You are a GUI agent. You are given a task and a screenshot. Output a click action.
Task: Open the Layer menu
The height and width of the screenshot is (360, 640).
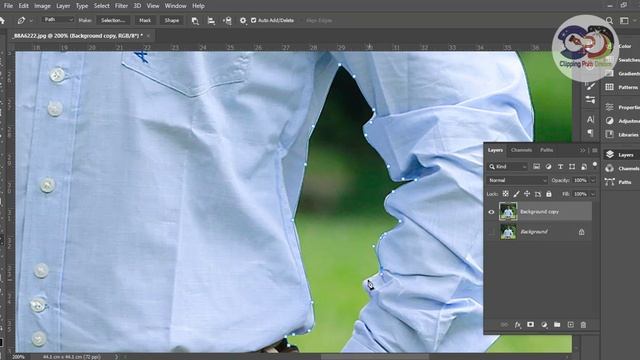(63, 6)
